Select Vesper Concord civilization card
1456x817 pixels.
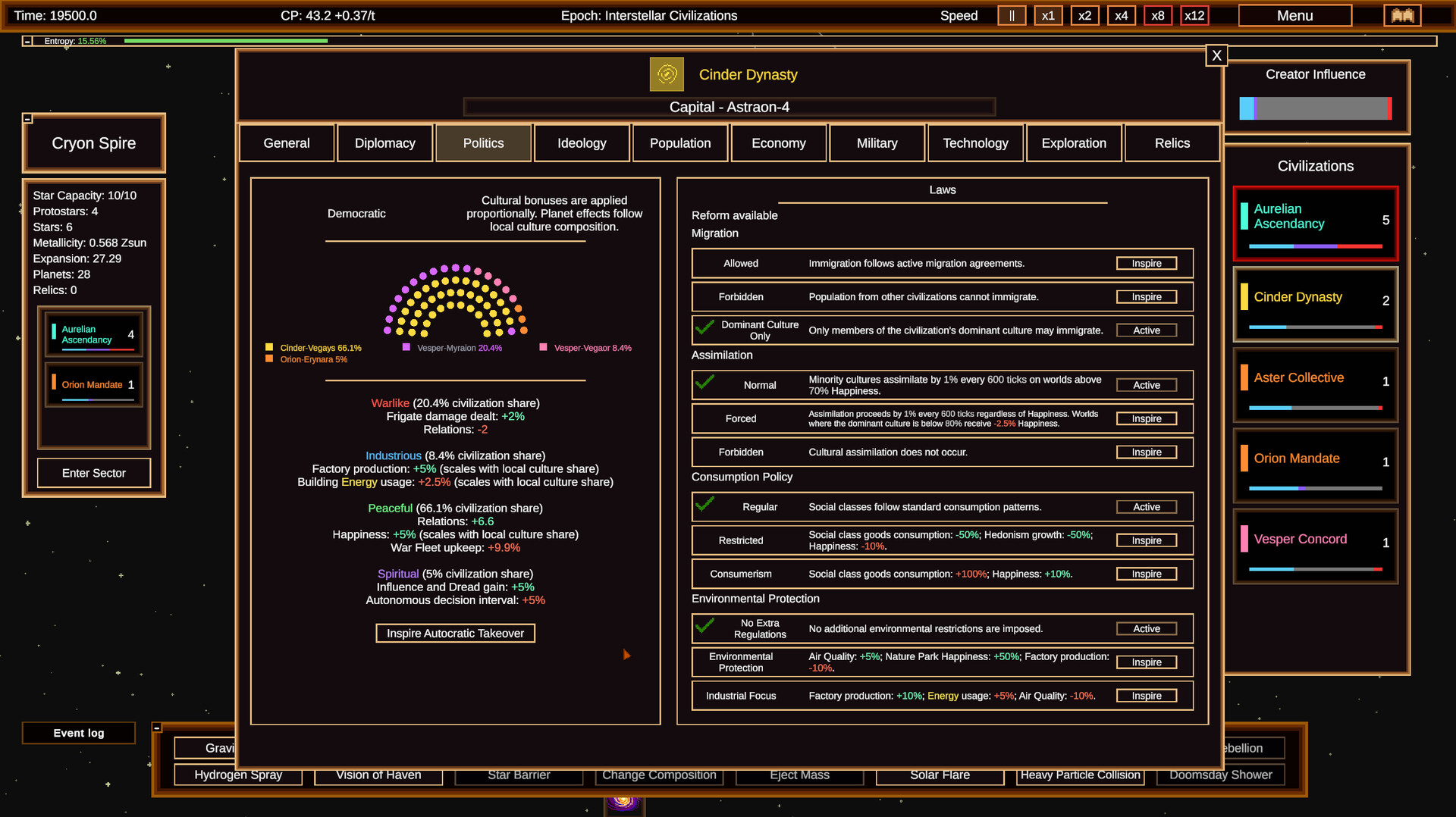(x=1315, y=546)
